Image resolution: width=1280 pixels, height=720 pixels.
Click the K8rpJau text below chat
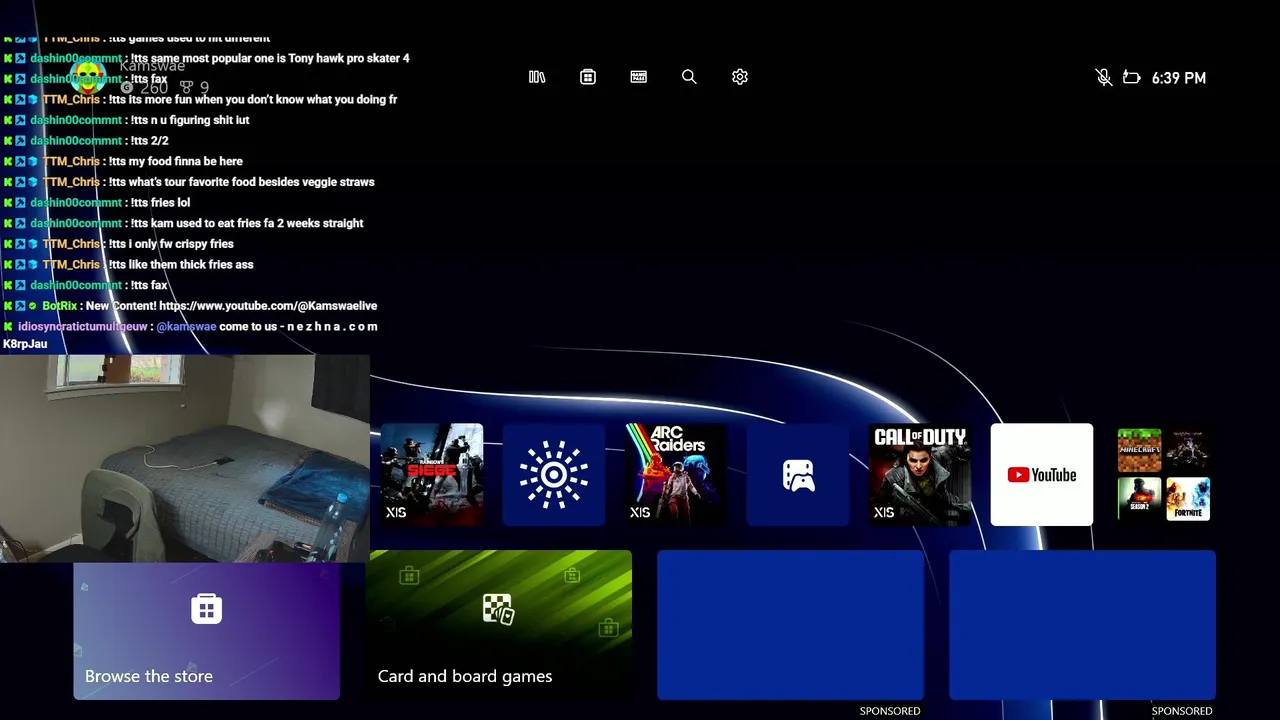pyautogui.click(x=25, y=344)
